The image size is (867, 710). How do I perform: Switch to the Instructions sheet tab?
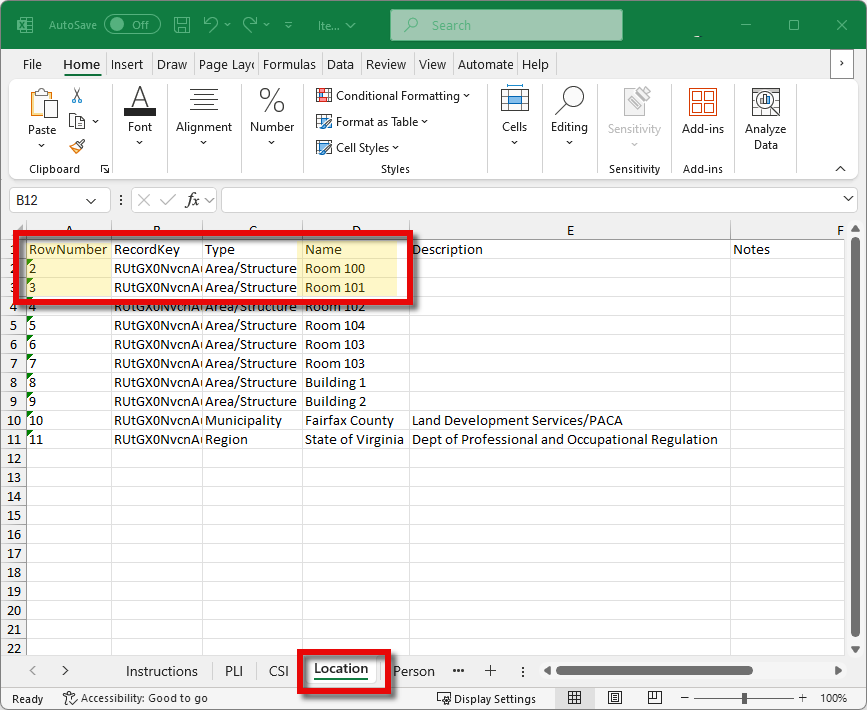[161, 671]
